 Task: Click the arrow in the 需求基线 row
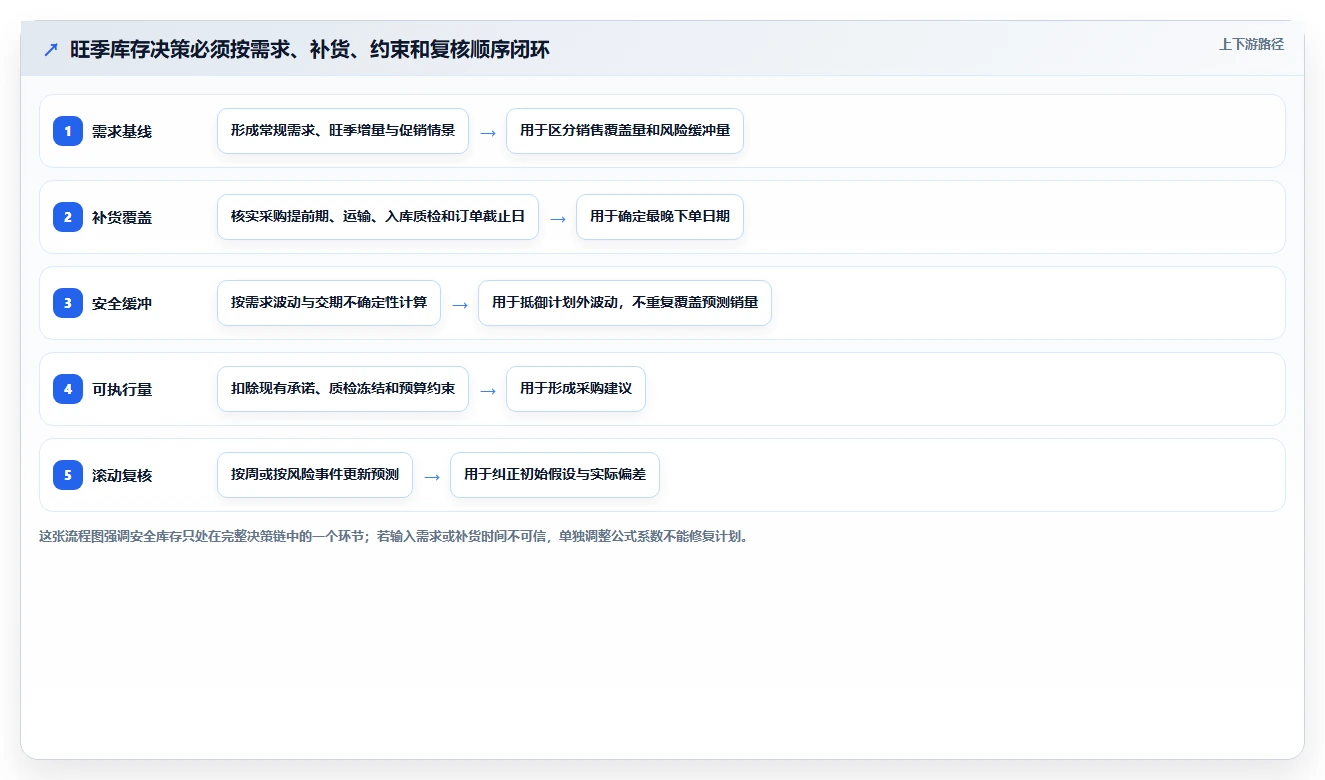pos(488,132)
